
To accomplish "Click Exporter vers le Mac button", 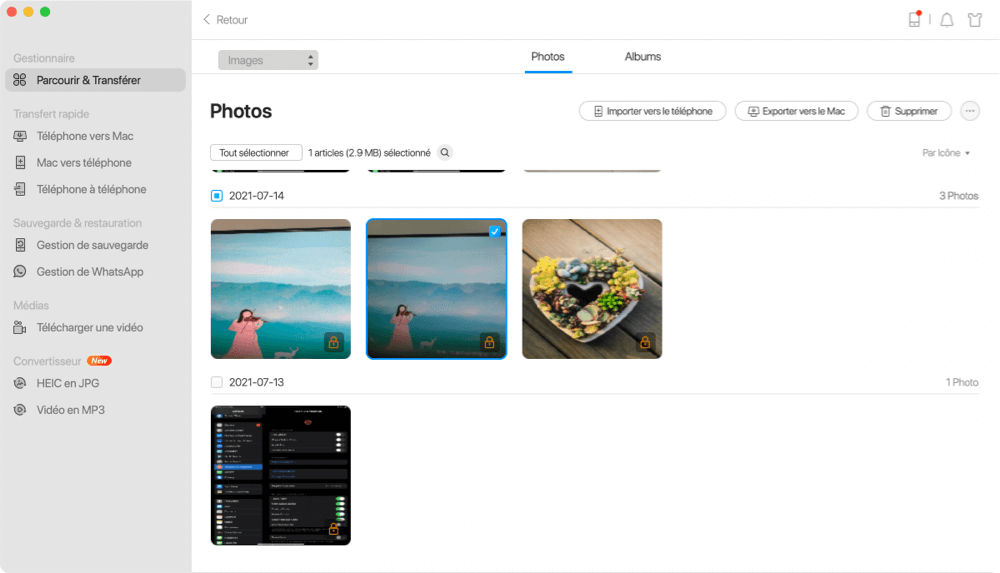I will [x=797, y=111].
